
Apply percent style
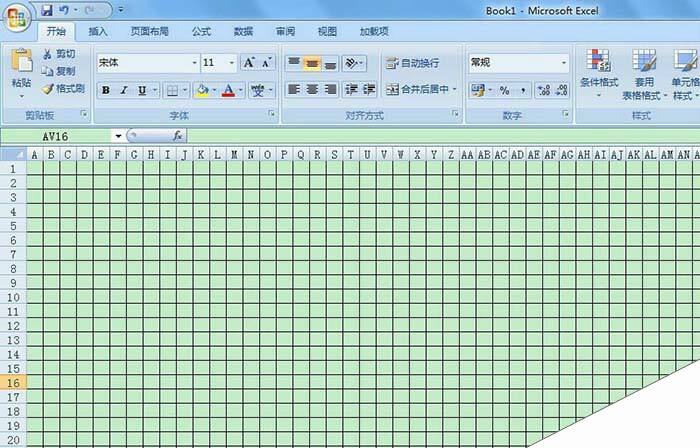[504, 90]
